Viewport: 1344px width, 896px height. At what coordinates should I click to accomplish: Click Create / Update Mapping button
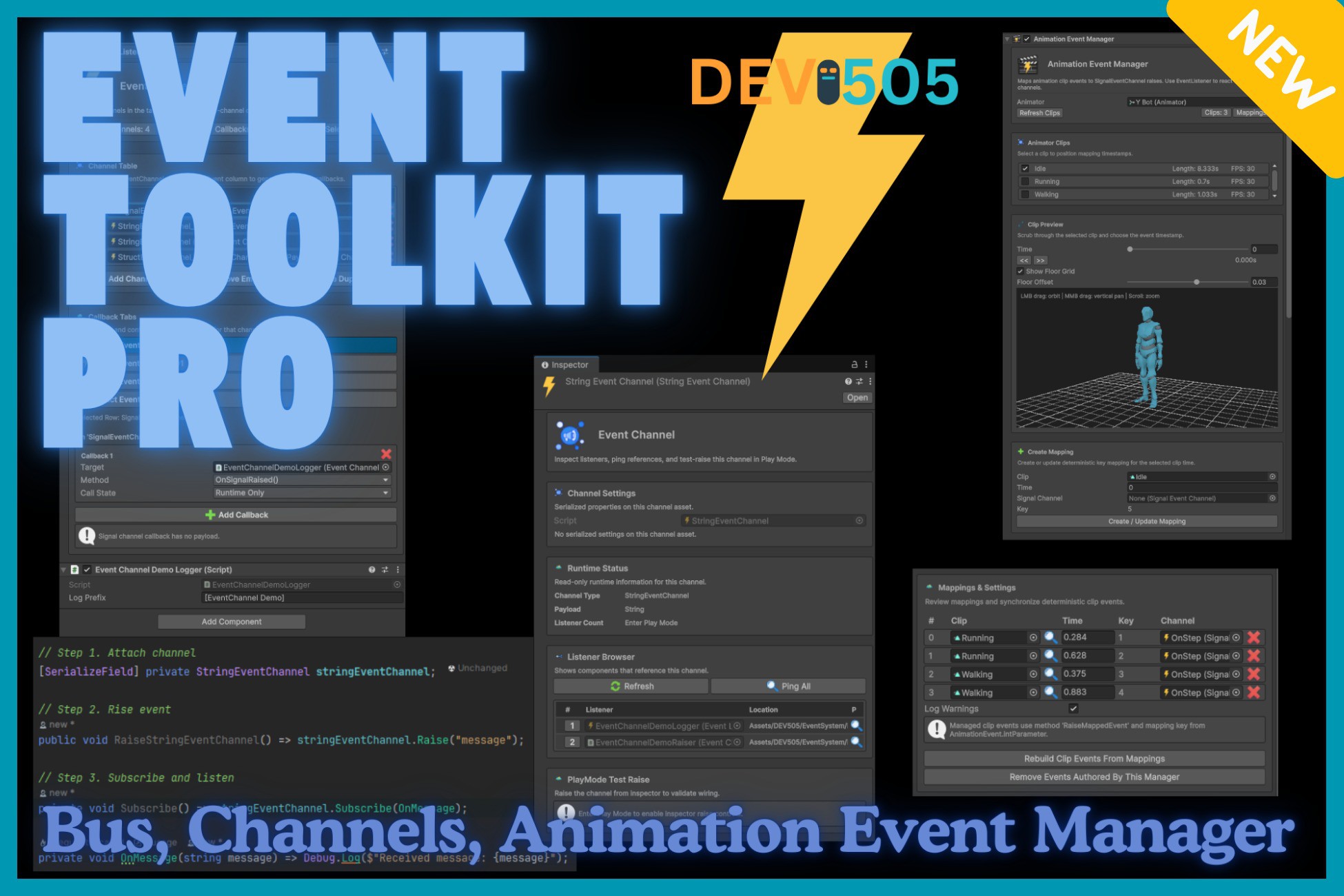(1147, 521)
